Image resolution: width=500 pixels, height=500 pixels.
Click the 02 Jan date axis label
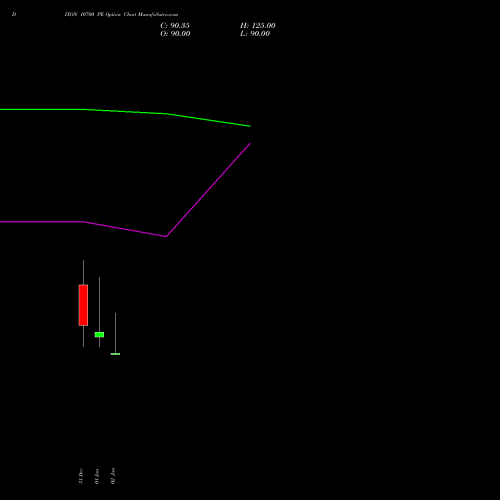[113, 476]
